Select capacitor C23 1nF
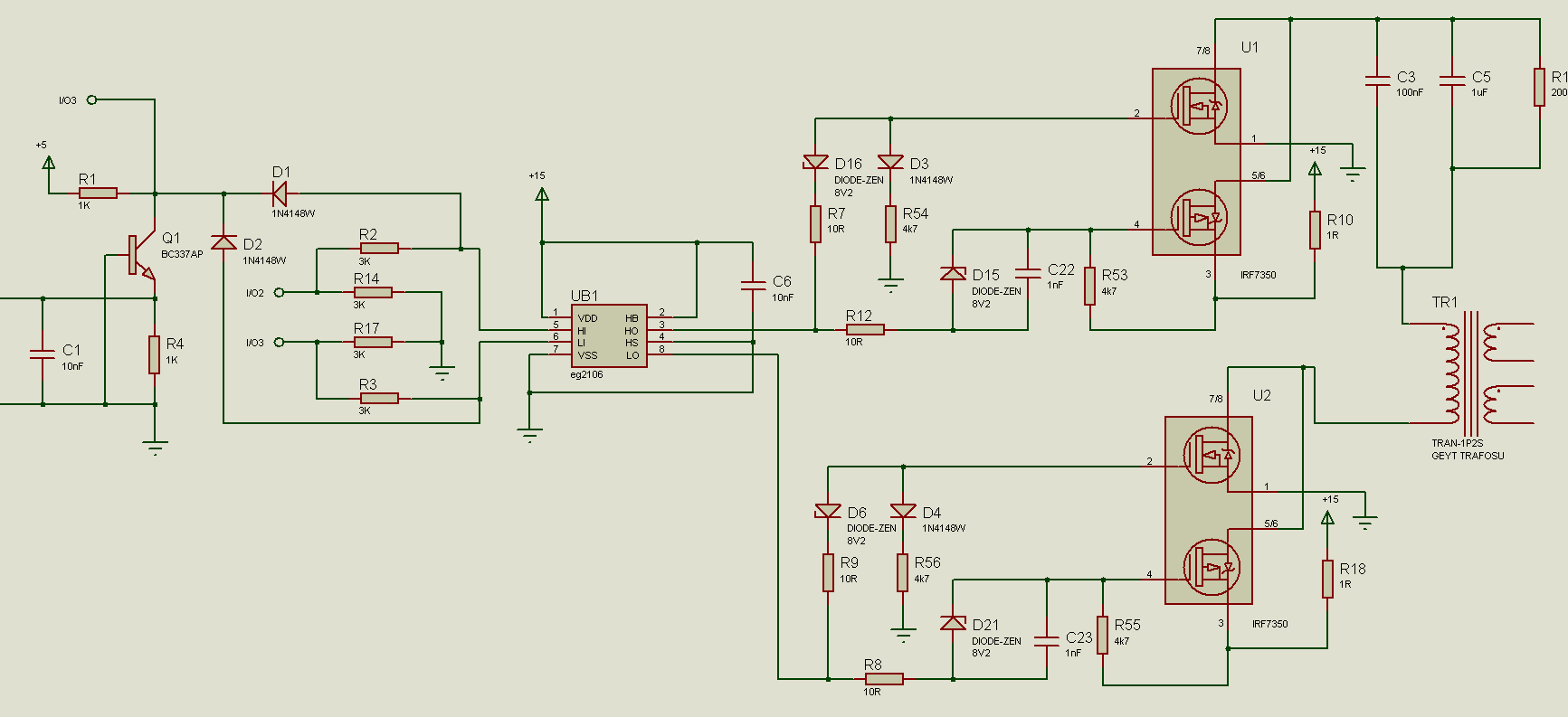The height and width of the screenshot is (717, 1568). 1047,640
